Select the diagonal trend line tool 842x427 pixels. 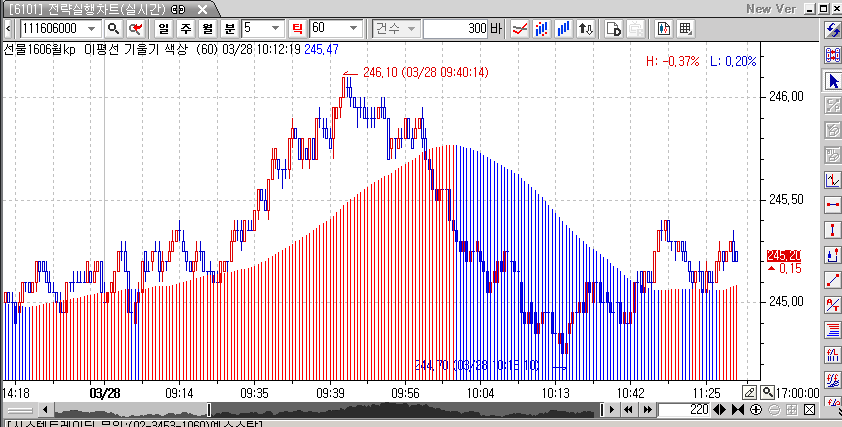point(832,280)
